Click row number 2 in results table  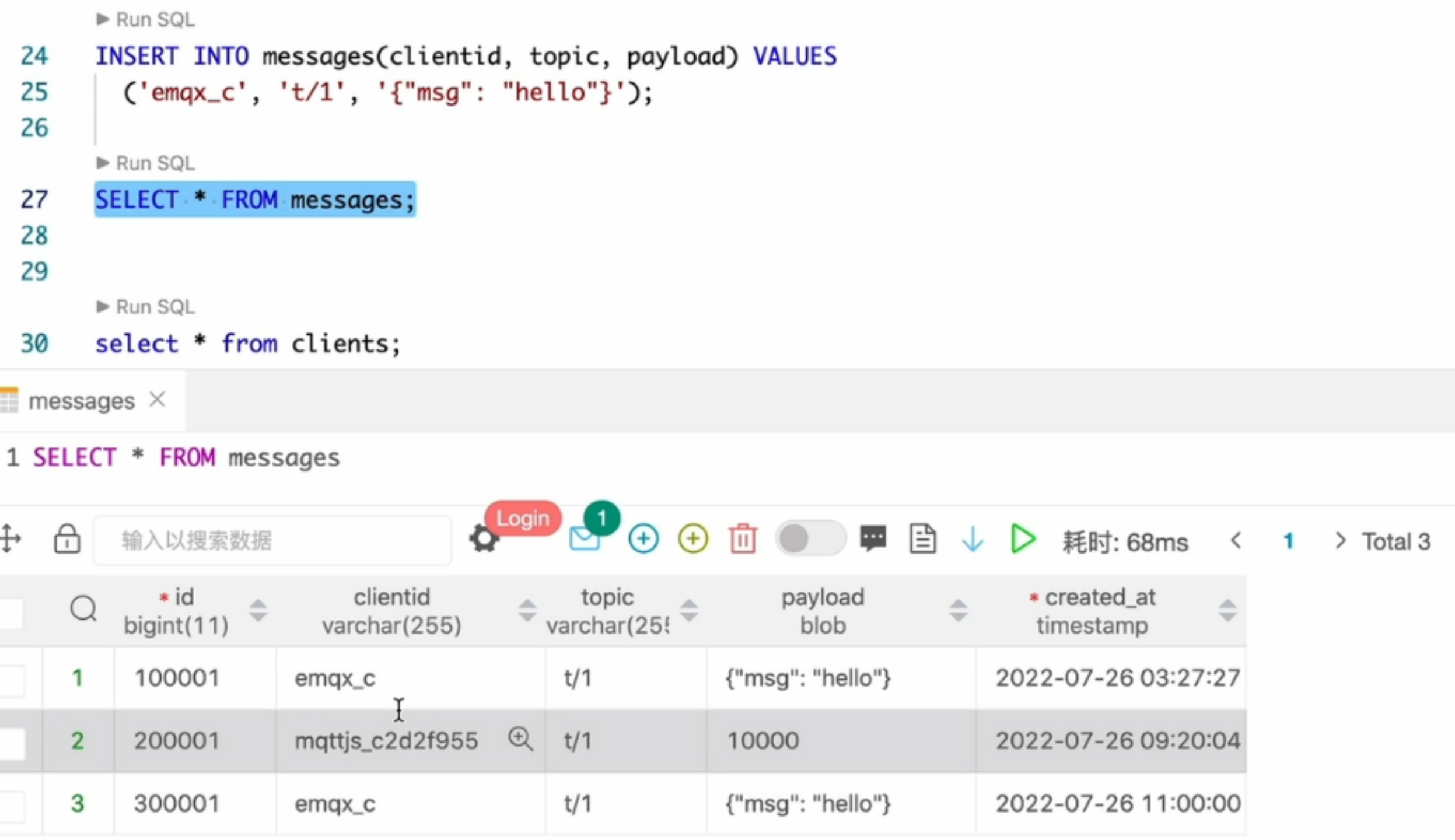tap(78, 741)
